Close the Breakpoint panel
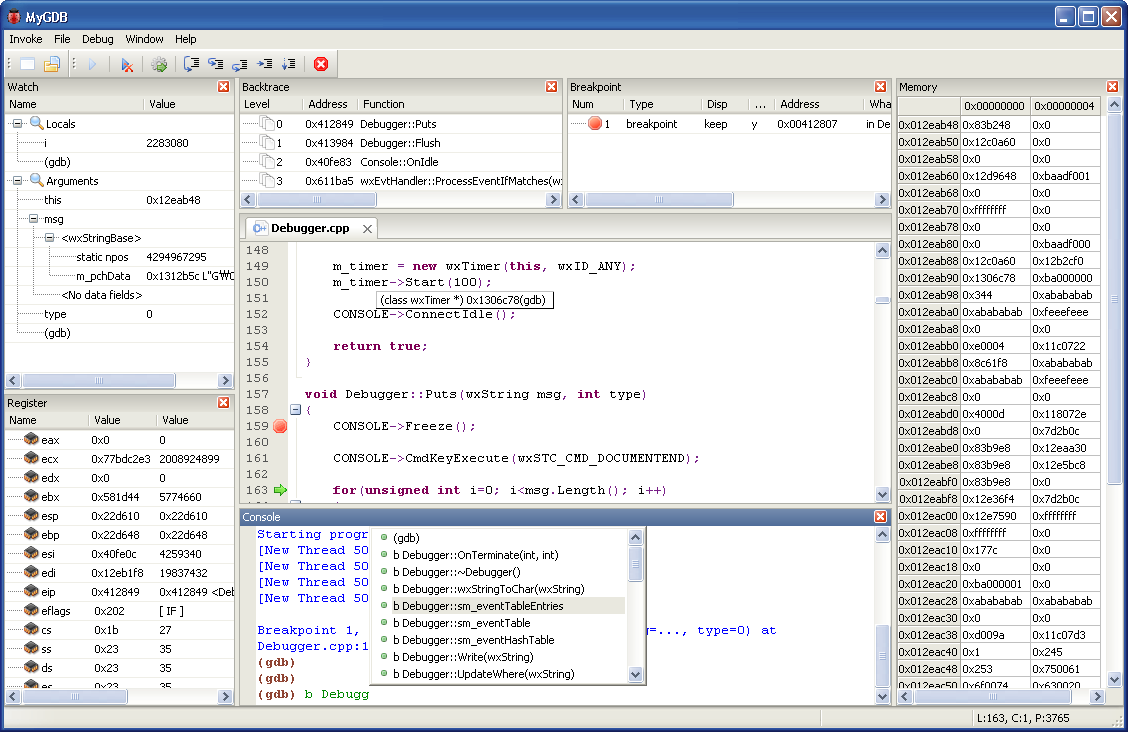Viewport: 1128px width, 732px height. point(880,86)
